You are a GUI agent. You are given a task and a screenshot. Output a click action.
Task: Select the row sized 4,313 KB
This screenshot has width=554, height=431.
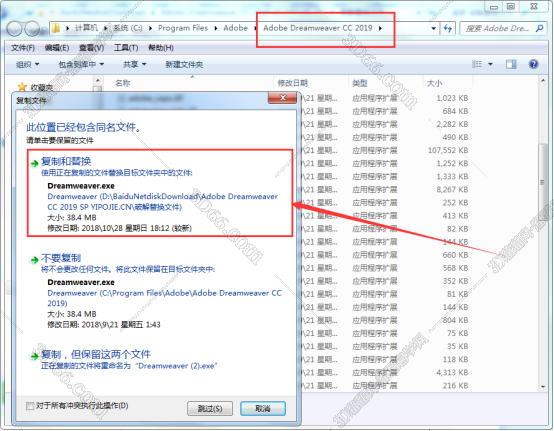pos(385,373)
